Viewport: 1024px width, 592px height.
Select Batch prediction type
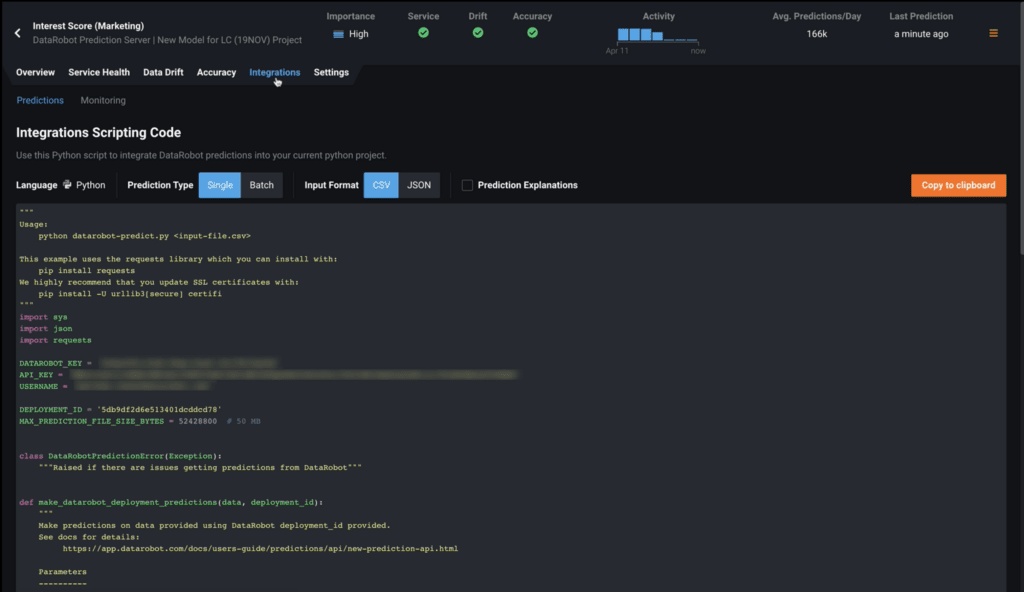pyautogui.click(x=262, y=185)
